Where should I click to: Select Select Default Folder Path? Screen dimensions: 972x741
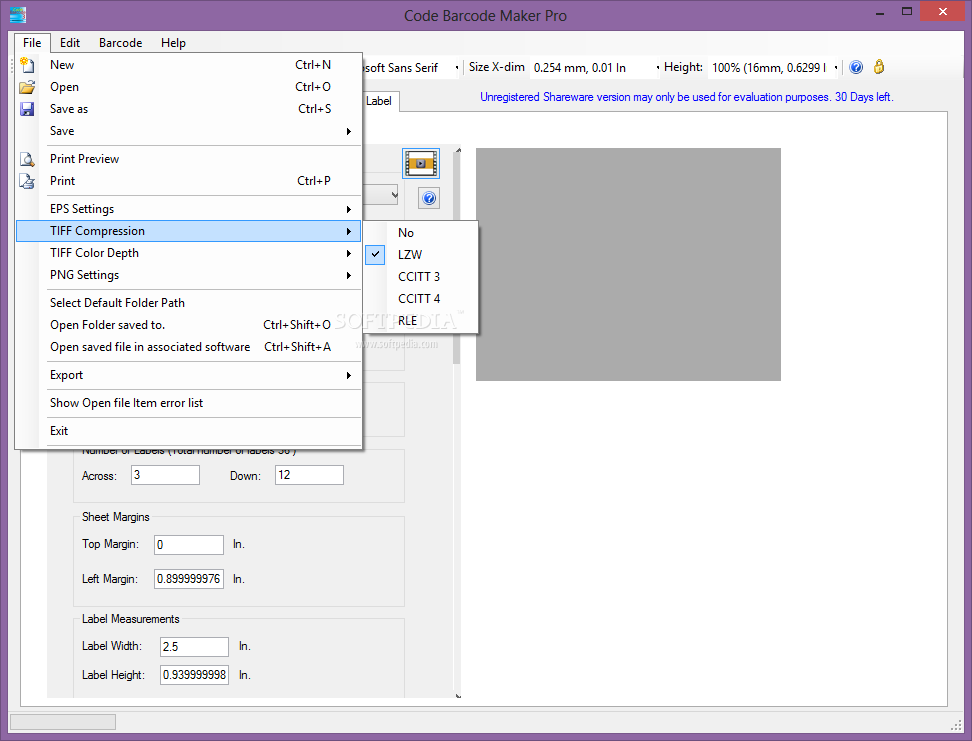pyautogui.click(x=188, y=303)
